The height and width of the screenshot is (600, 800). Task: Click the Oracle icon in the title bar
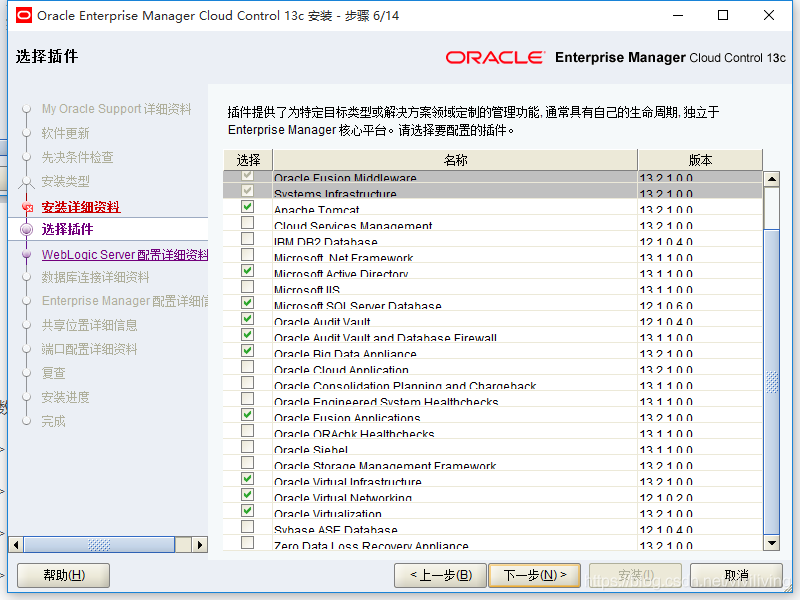(x=22, y=15)
